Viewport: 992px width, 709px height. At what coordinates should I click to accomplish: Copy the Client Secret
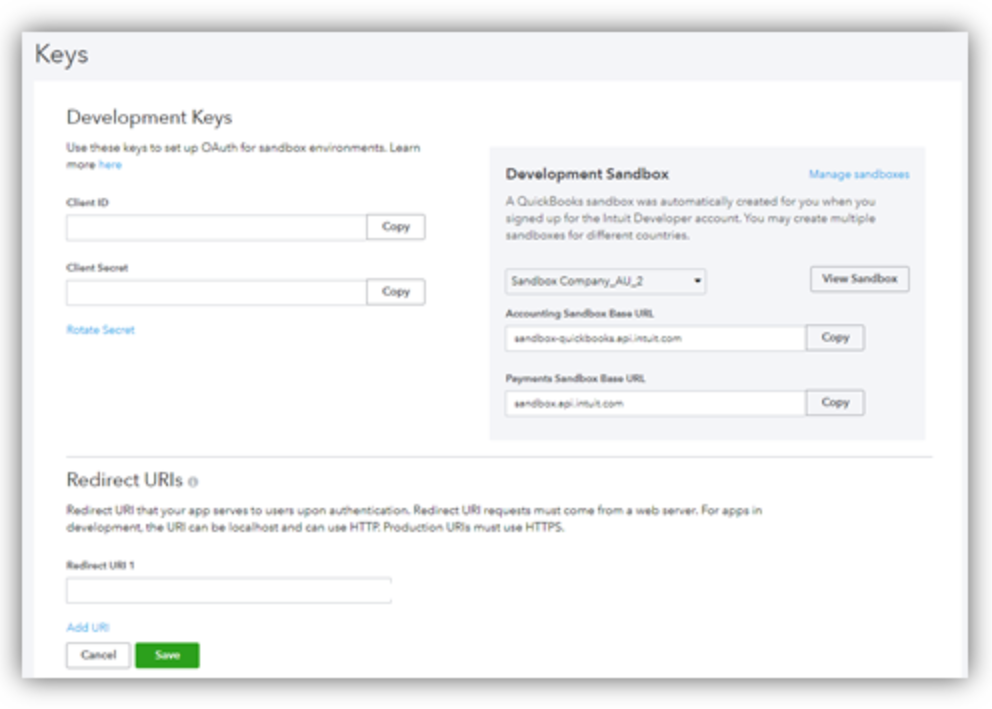(395, 292)
